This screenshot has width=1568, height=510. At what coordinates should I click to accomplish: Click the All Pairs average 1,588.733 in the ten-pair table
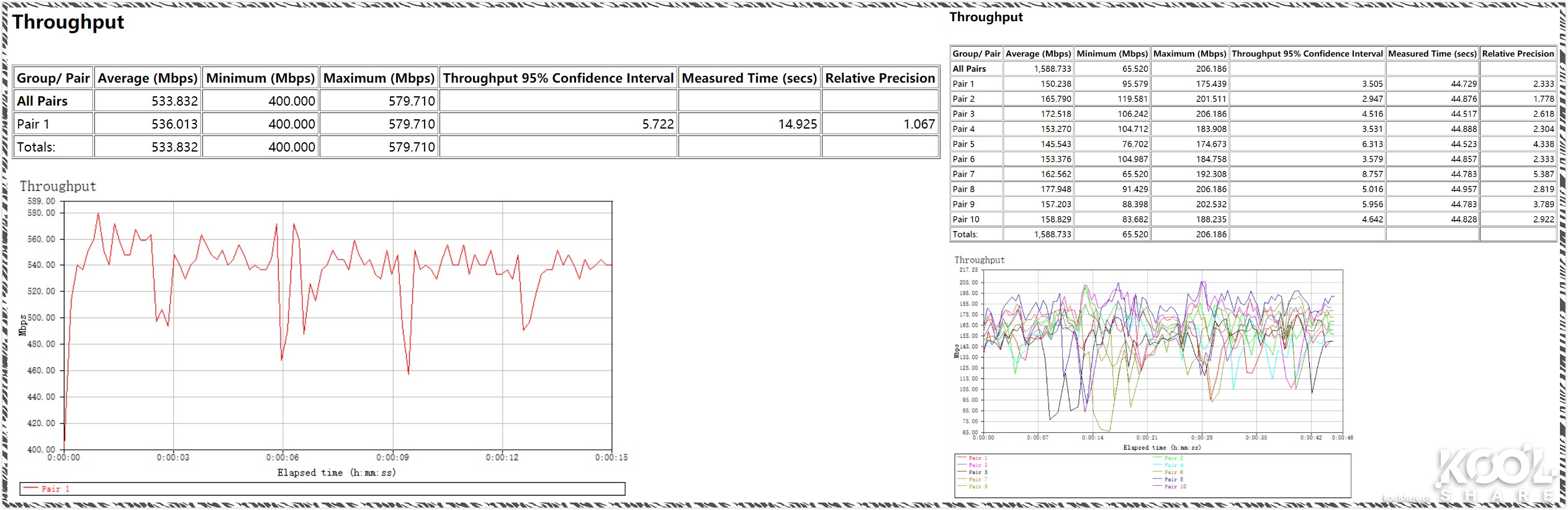click(1052, 69)
